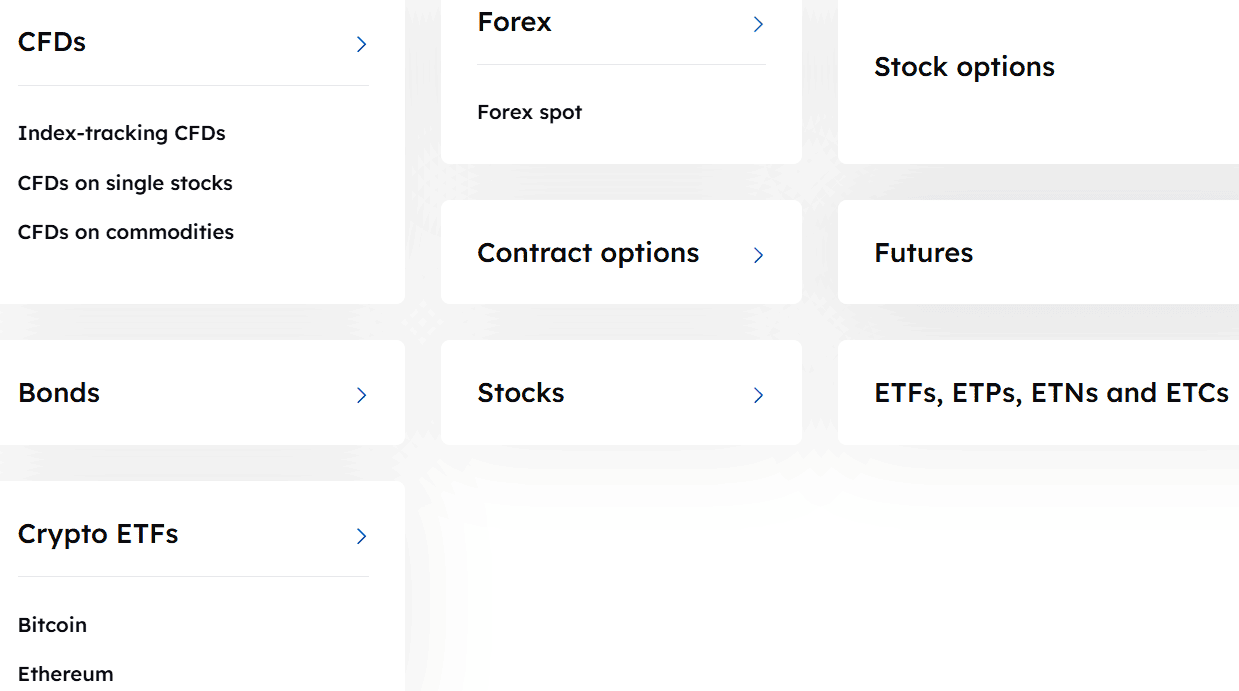Image resolution: width=1239 pixels, height=691 pixels.
Task: Expand the CFDs category chevron
Action: (x=361, y=44)
